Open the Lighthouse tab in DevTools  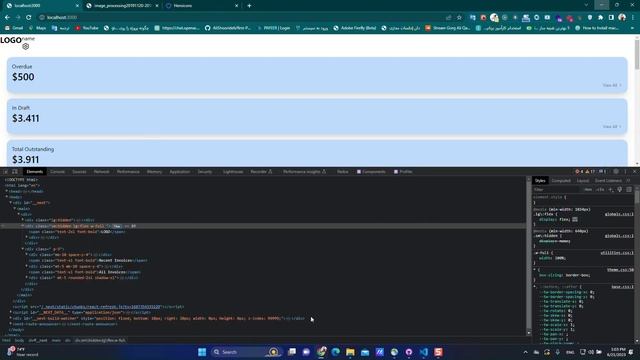coord(233,172)
